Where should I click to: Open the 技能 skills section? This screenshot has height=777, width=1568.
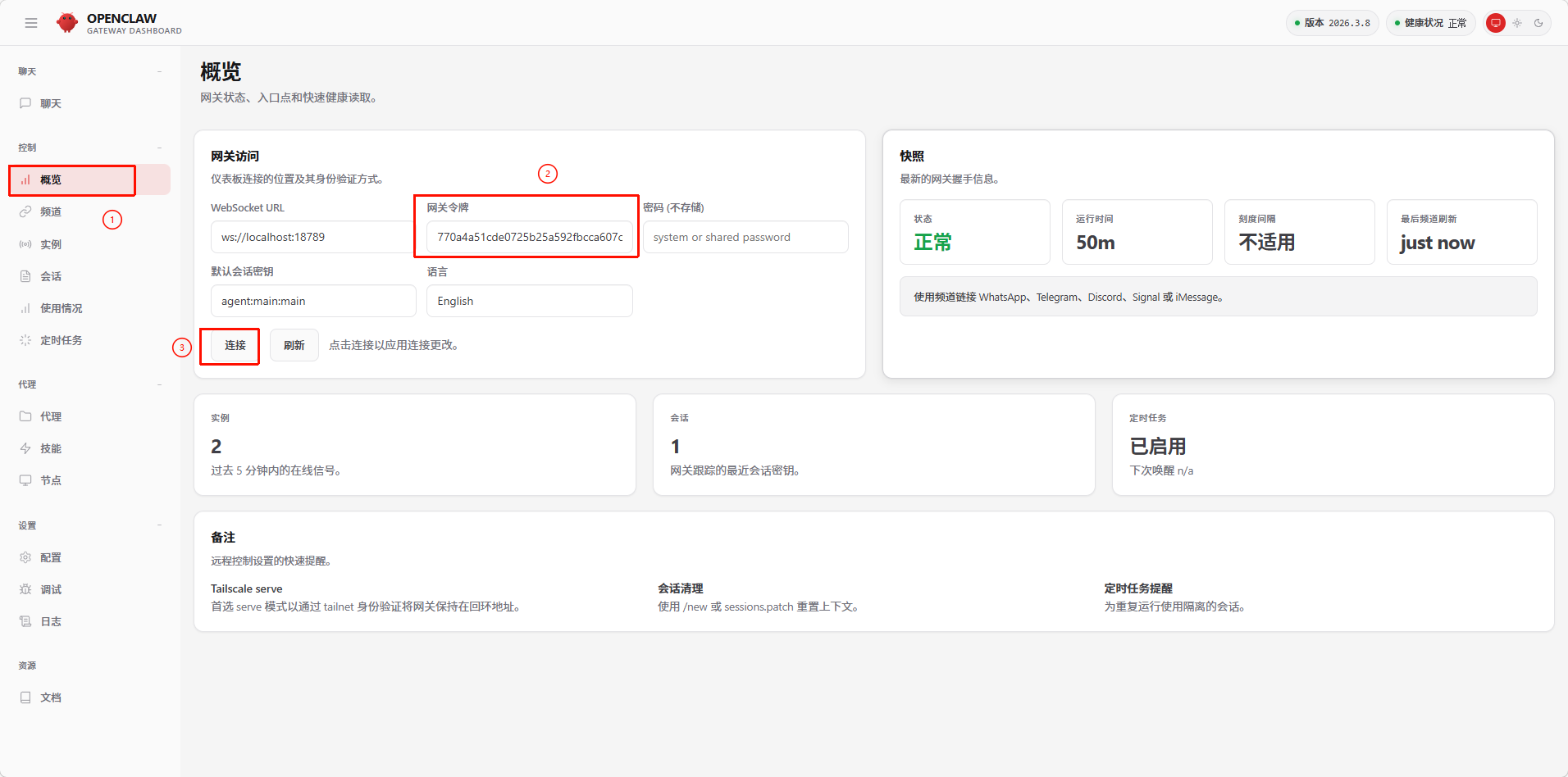click(x=50, y=448)
